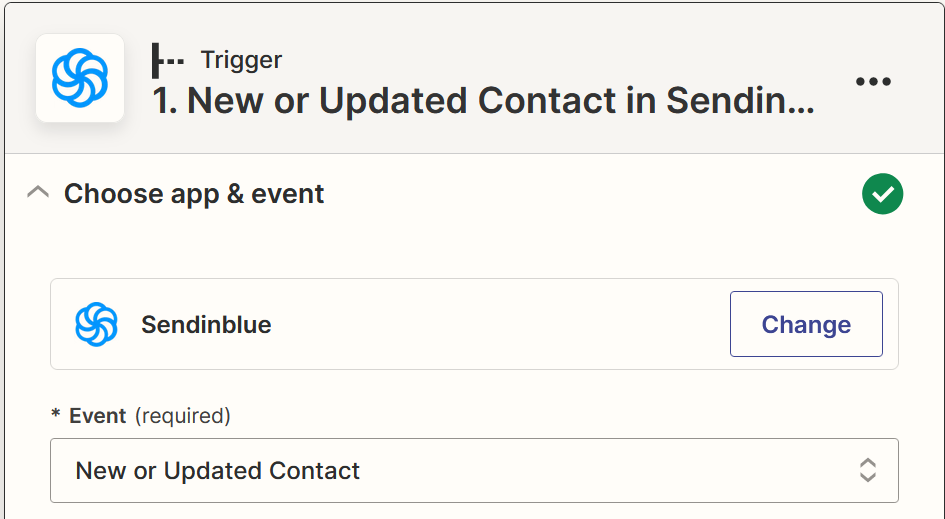Toggle the "Choose app & event" section heading
The width and height of the screenshot is (945, 519).
tap(194, 194)
